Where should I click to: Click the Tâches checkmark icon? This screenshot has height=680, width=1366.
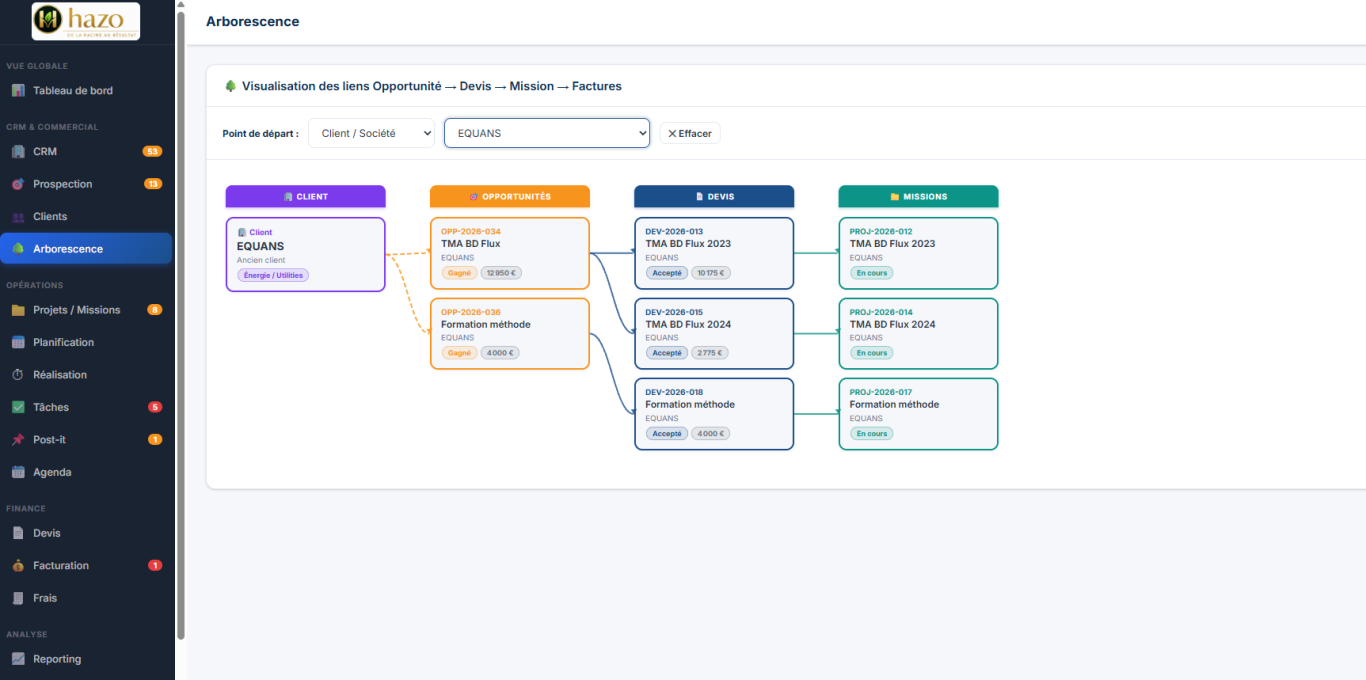(x=18, y=407)
